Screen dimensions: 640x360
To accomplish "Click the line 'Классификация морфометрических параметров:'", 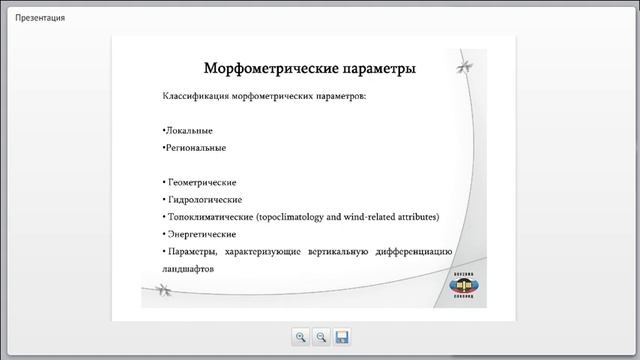I will coord(264,96).
